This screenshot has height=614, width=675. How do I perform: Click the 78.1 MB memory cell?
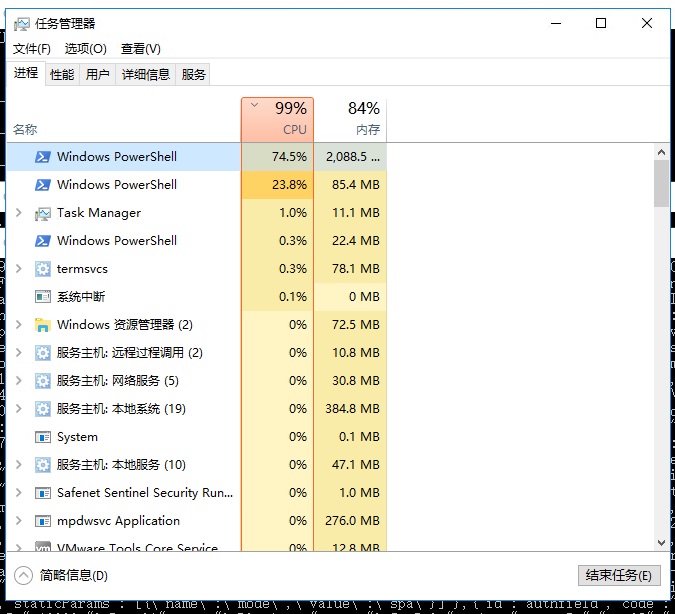tap(350, 269)
